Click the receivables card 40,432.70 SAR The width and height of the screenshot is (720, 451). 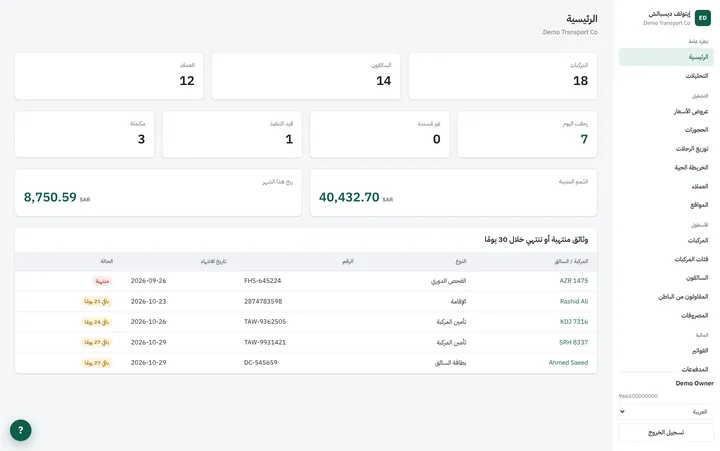[x=454, y=192]
